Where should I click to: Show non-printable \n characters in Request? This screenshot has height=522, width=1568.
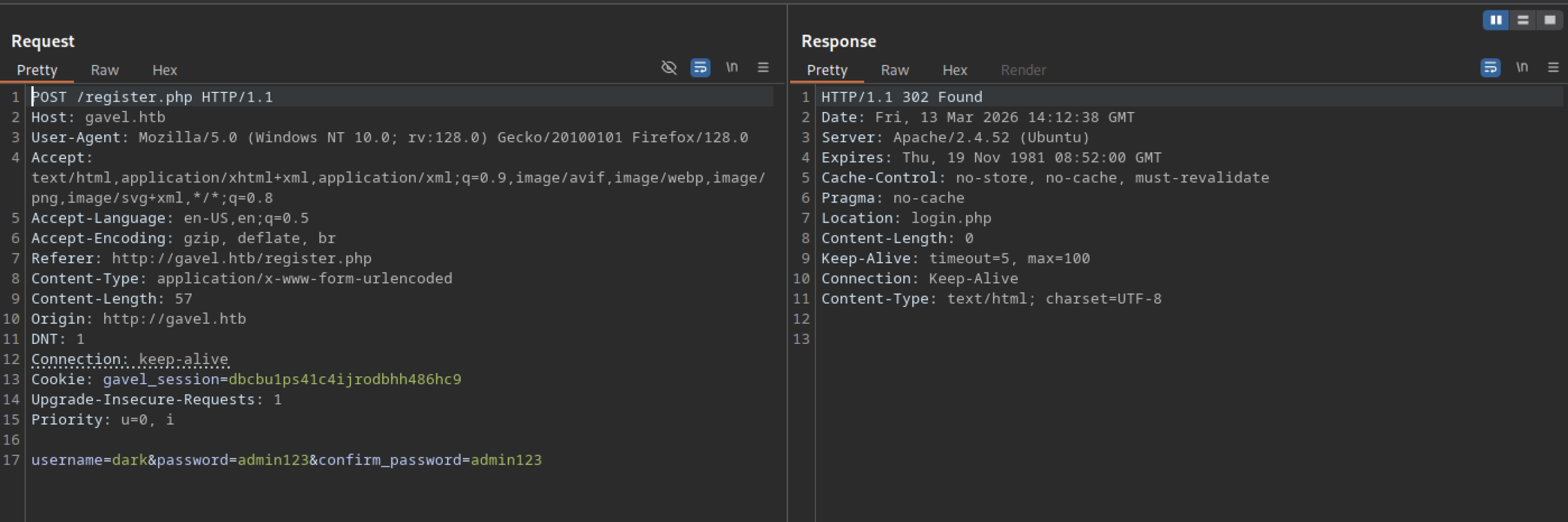coord(732,67)
